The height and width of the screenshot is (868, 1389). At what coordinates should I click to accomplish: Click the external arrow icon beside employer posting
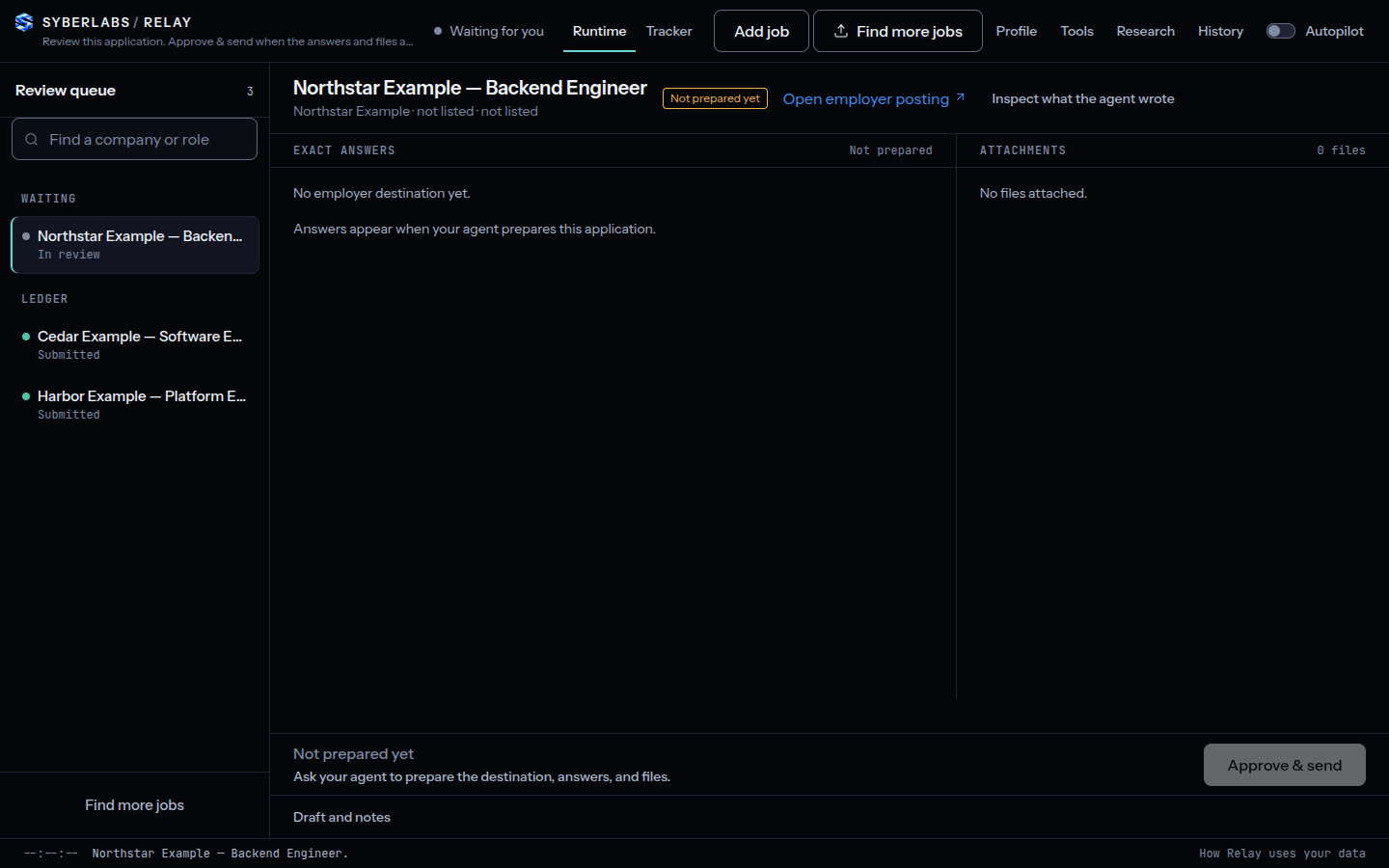(961, 97)
